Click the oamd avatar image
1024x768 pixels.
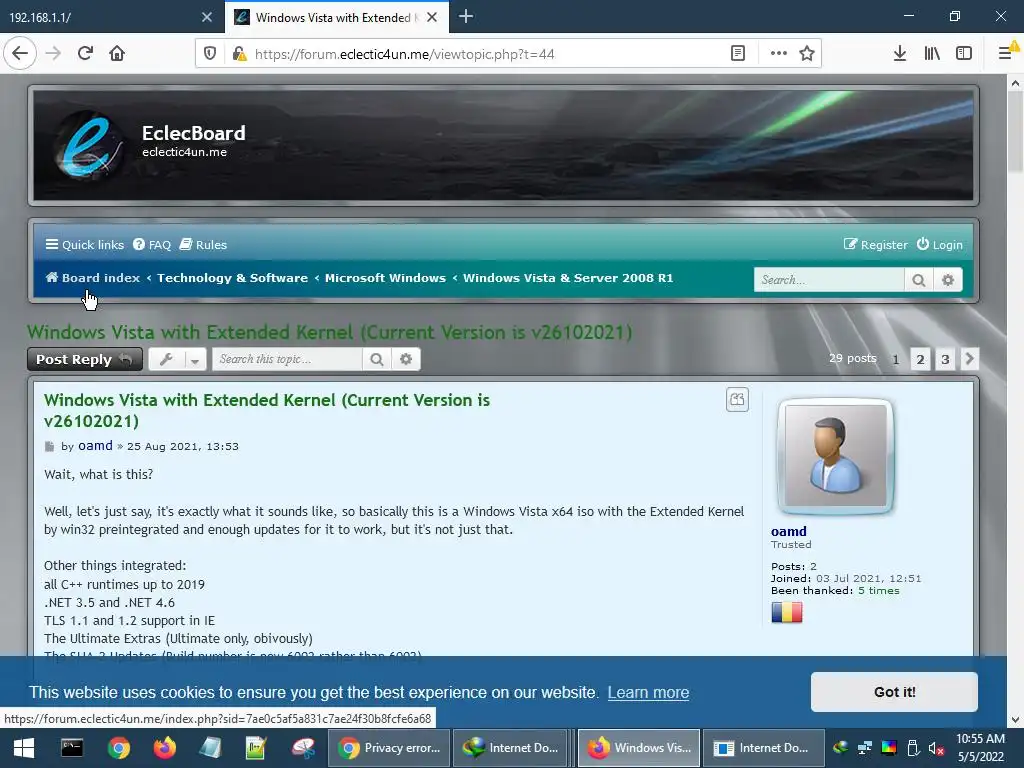click(835, 456)
